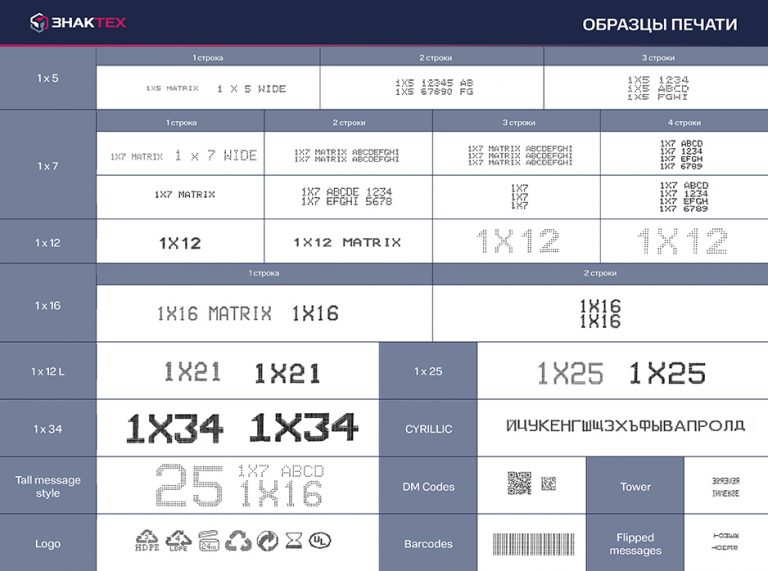Click the ЗНАКТЕХ brand name text

pos(89,23)
